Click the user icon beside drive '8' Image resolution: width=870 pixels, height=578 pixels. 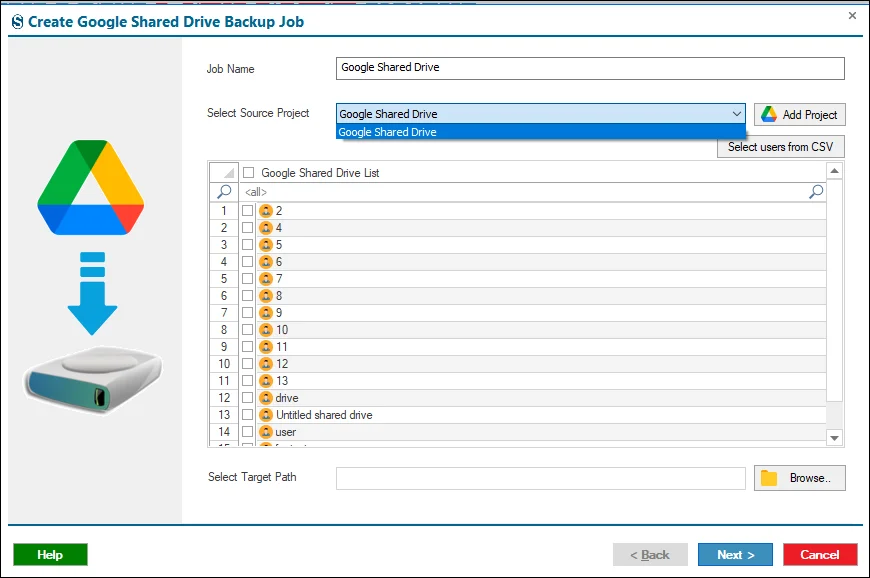266,296
